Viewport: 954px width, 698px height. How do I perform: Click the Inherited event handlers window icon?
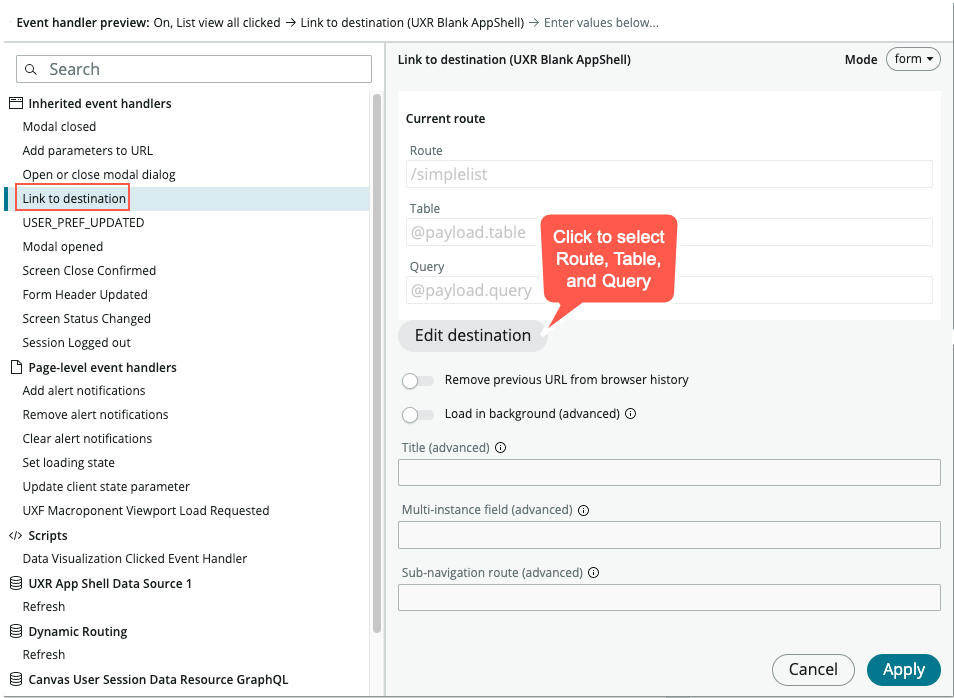[16, 103]
